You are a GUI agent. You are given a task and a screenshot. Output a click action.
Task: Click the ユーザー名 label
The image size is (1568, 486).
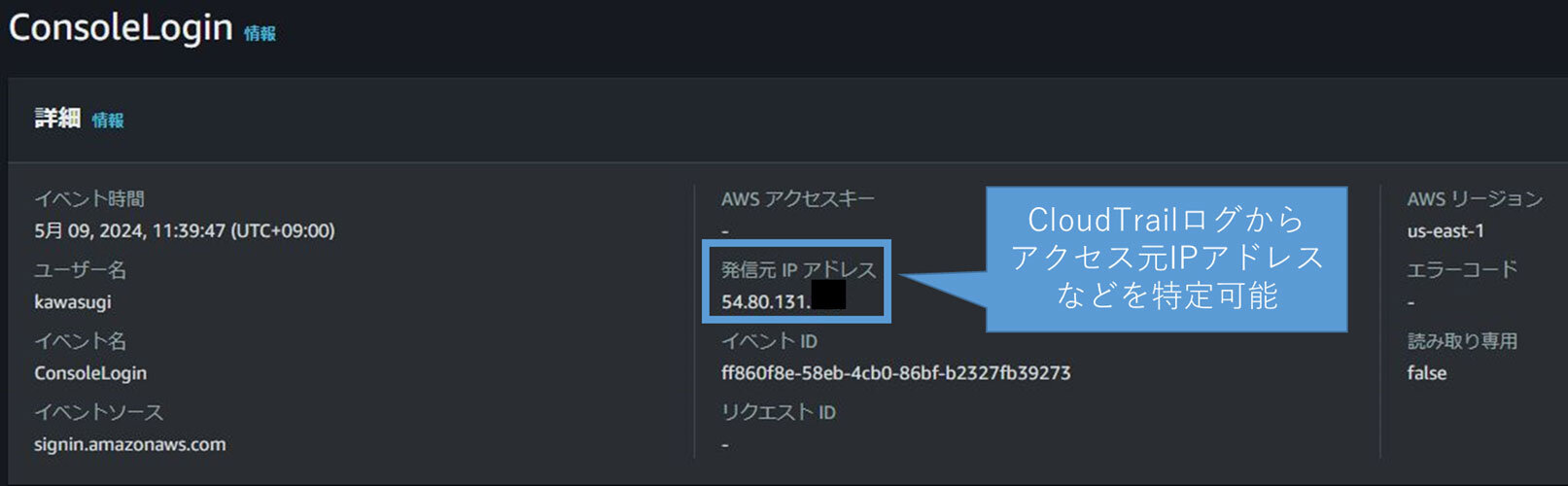pos(80,270)
